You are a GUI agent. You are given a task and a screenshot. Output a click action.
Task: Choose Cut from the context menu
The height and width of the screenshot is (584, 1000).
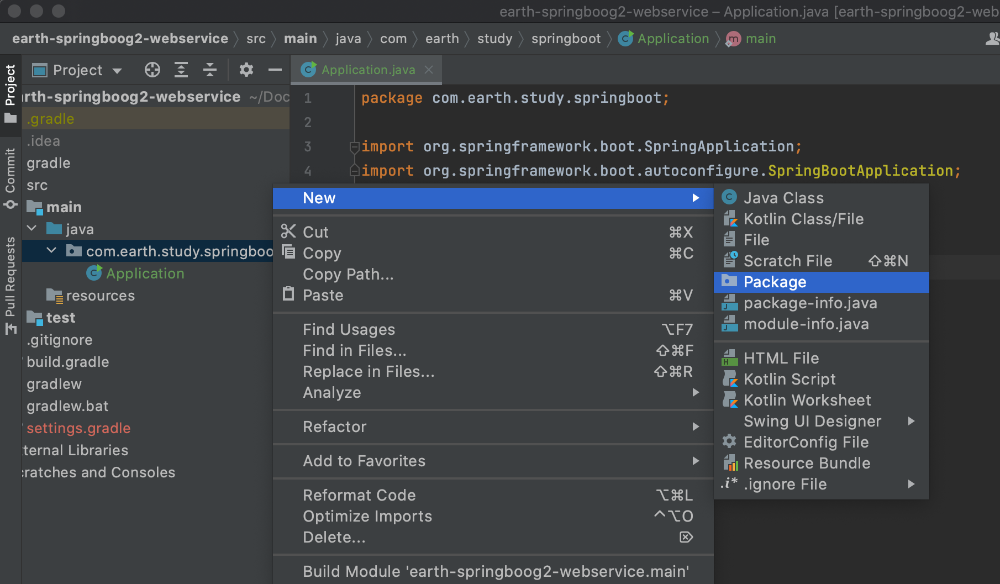coord(493,232)
